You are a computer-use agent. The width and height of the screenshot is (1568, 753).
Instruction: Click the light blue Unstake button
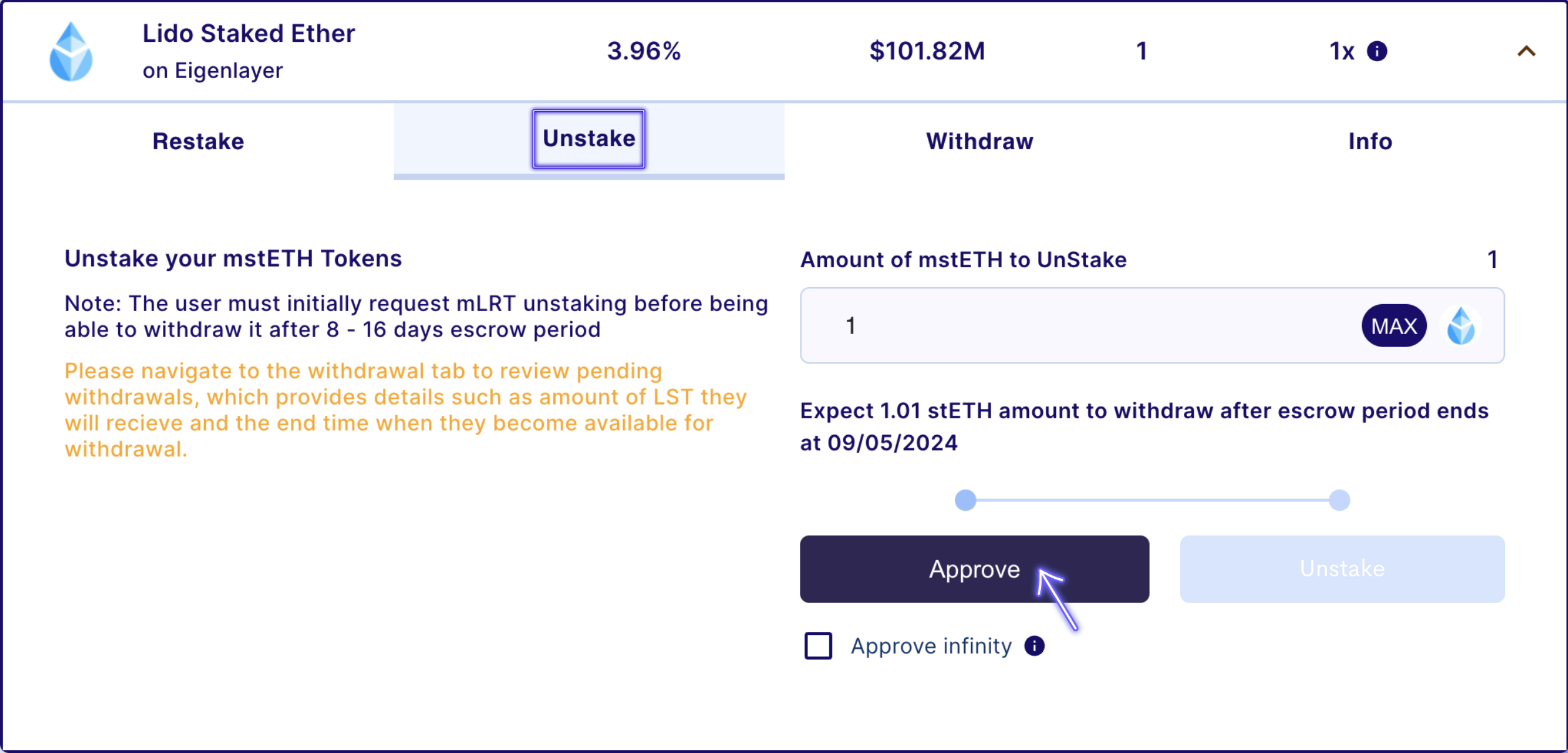(1342, 569)
